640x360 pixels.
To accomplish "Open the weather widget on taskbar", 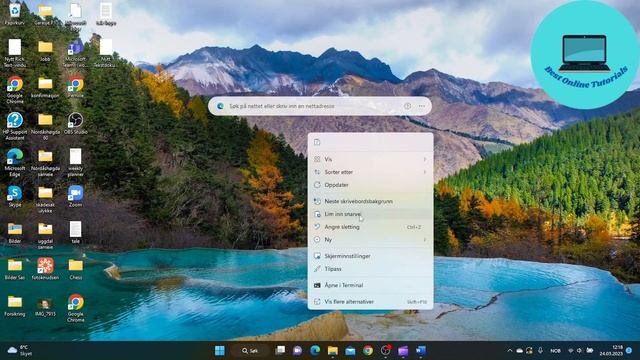I will click(20, 351).
